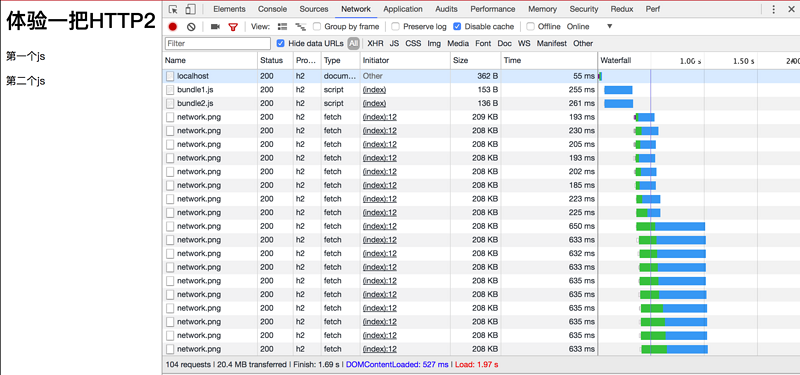The width and height of the screenshot is (800, 375).
Task: Open the Redux tab
Action: pyautogui.click(x=622, y=9)
